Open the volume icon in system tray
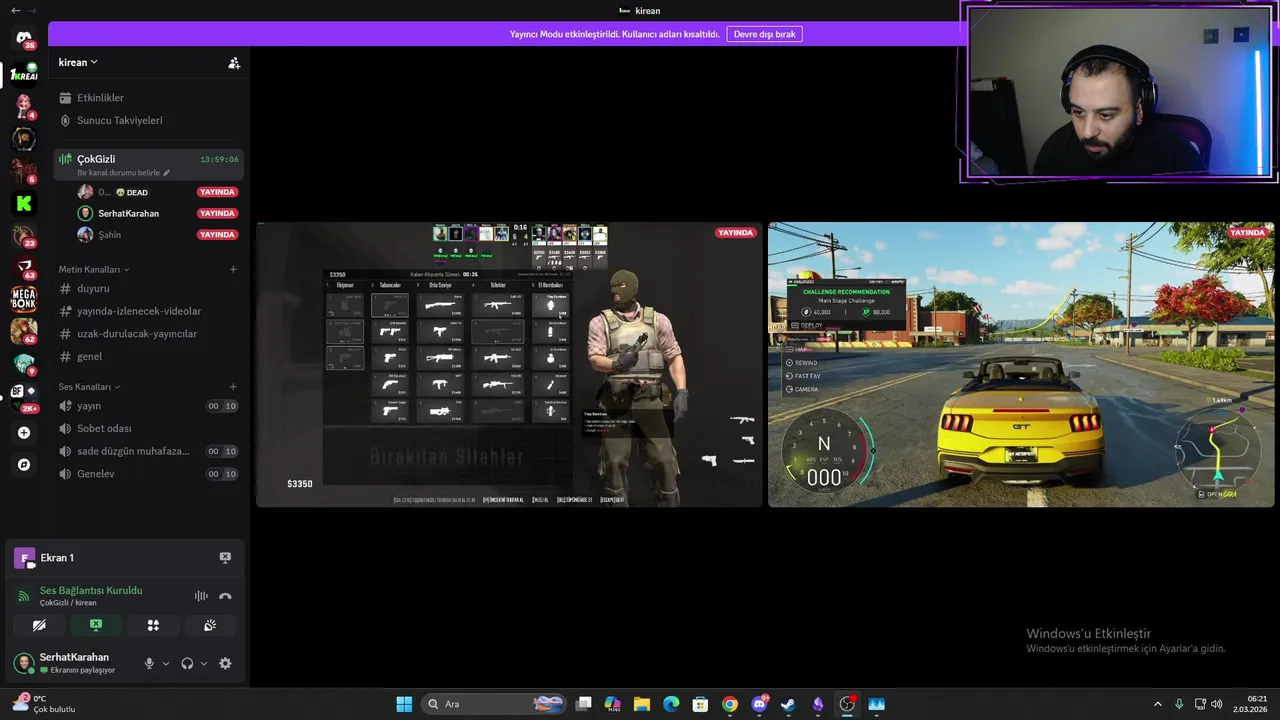This screenshot has width=1280, height=720. pos(1216,704)
